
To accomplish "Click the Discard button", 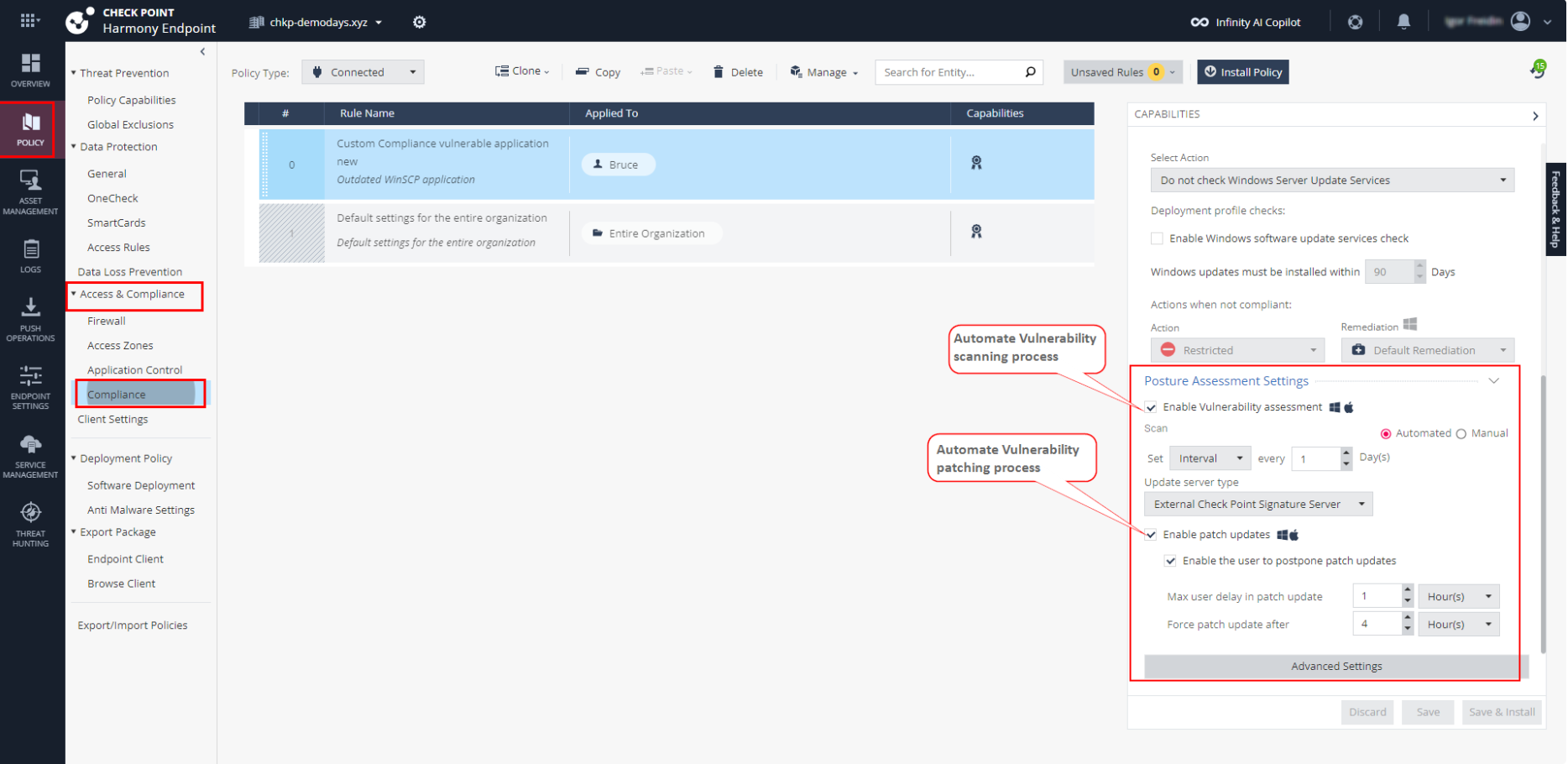I will [x=1367, y=712].
